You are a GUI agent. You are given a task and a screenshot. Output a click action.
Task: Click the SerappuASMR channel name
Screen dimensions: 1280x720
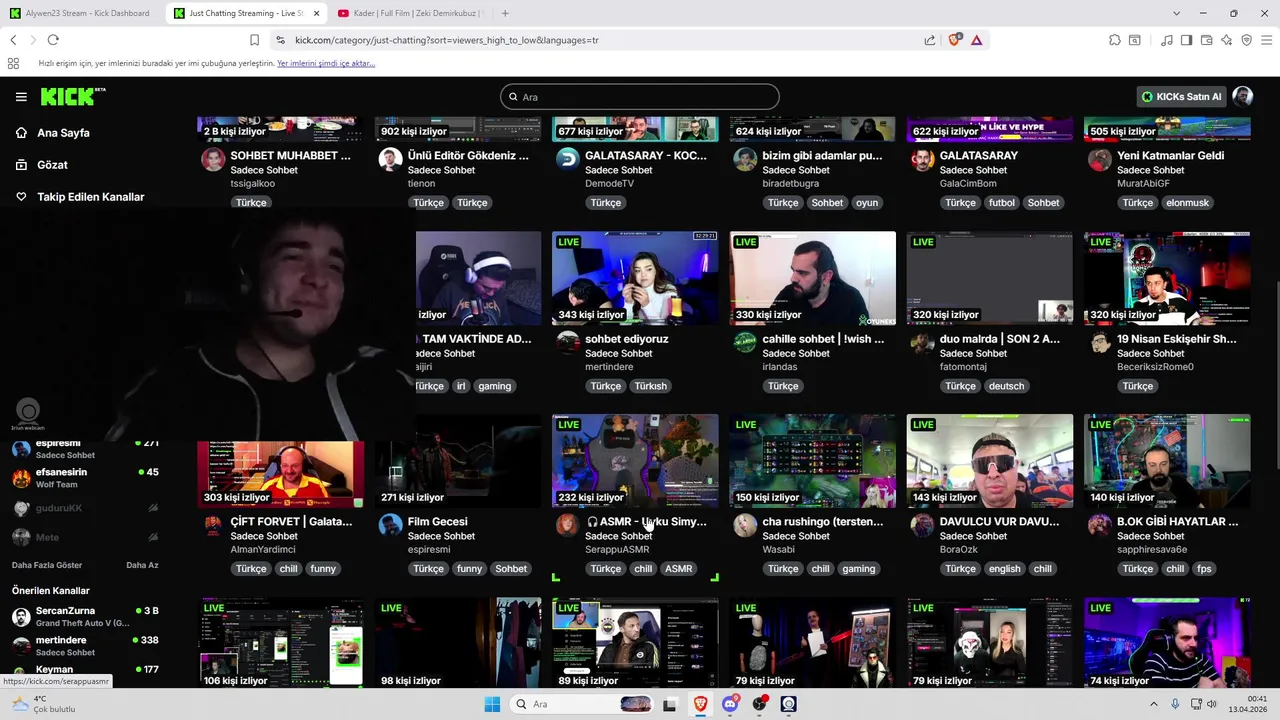point(617,549)
